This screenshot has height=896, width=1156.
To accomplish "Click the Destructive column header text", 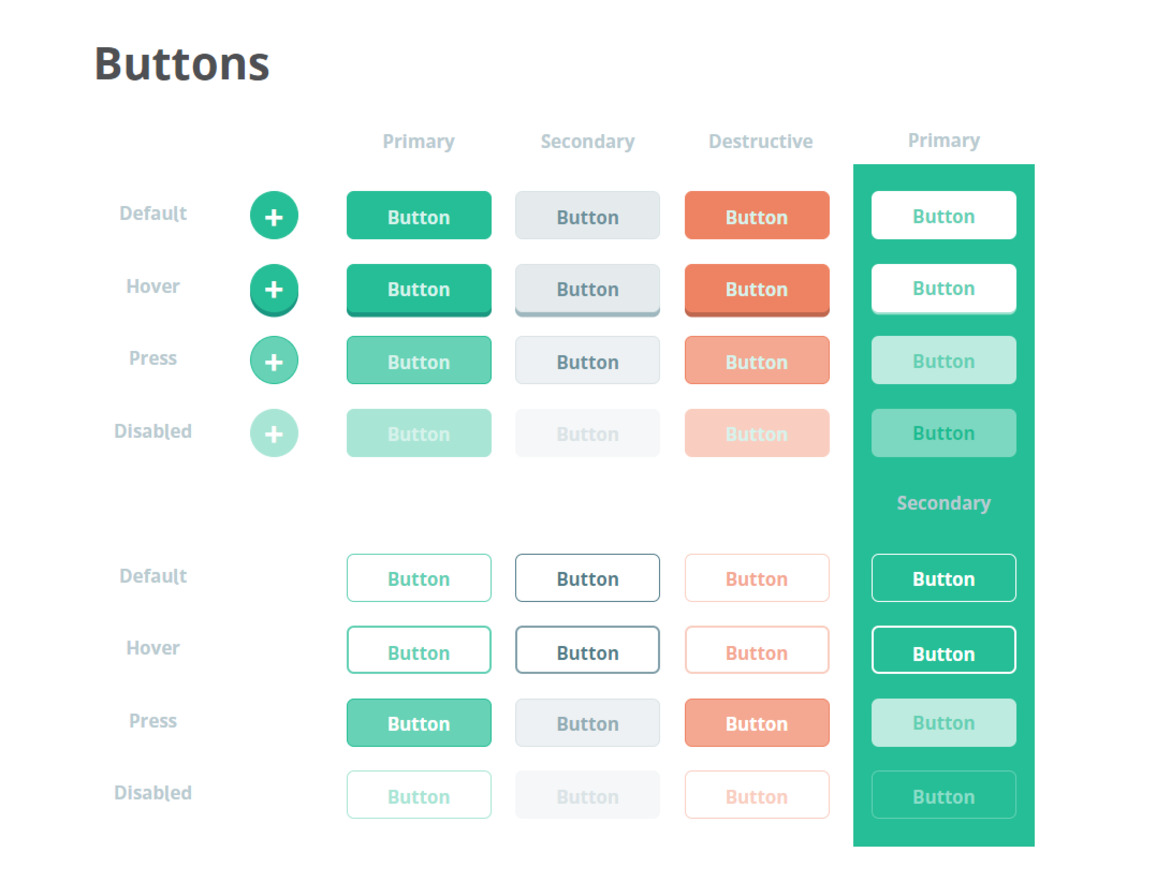I will pos(761,142).
